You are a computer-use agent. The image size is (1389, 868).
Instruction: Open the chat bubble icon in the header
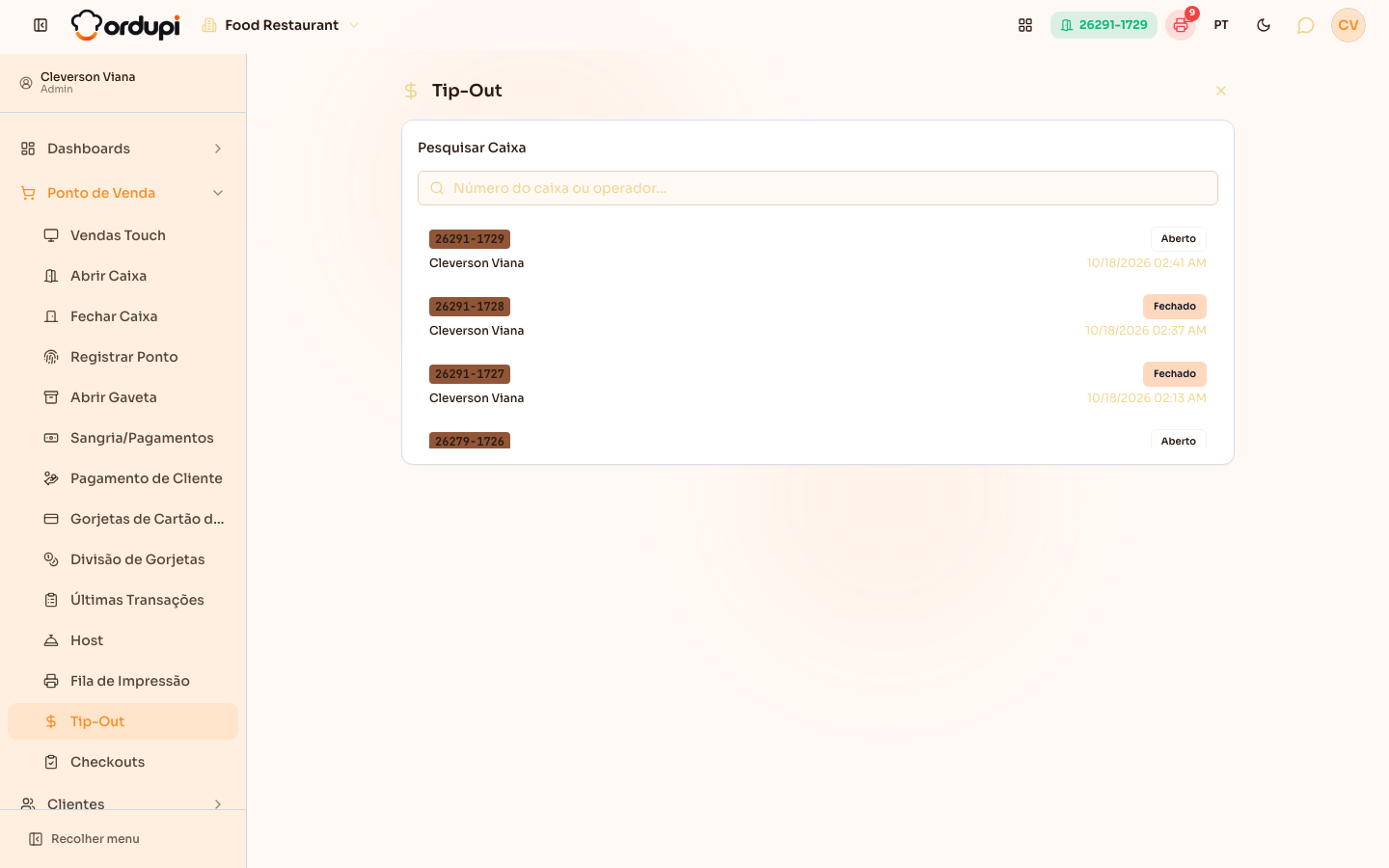point(1305,25)
